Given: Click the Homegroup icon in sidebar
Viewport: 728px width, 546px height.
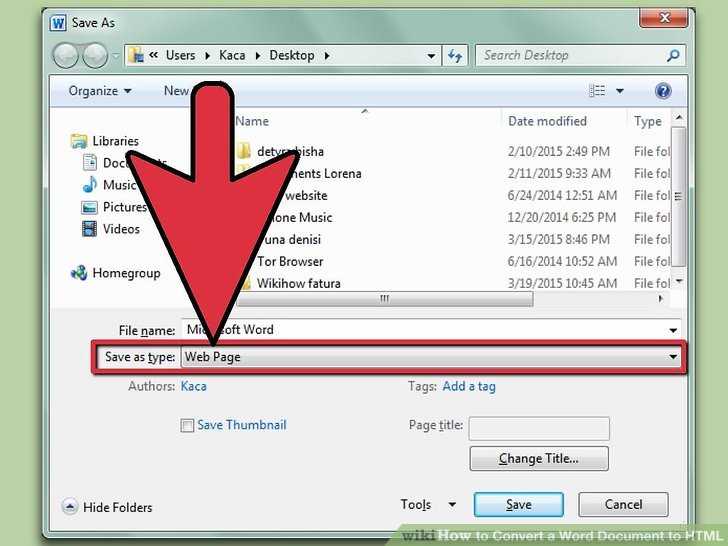Looking at the screenshot, I should pos(79,273).
